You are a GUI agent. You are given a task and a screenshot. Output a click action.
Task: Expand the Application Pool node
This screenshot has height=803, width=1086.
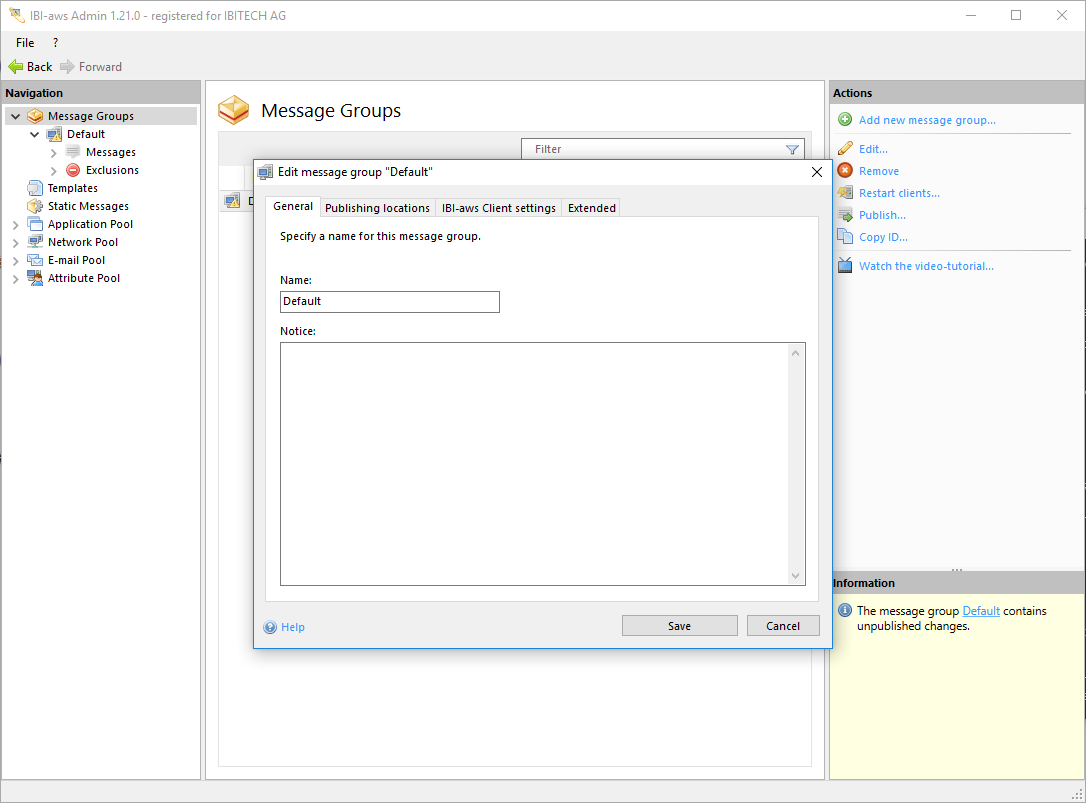click(x=15, y=224)
